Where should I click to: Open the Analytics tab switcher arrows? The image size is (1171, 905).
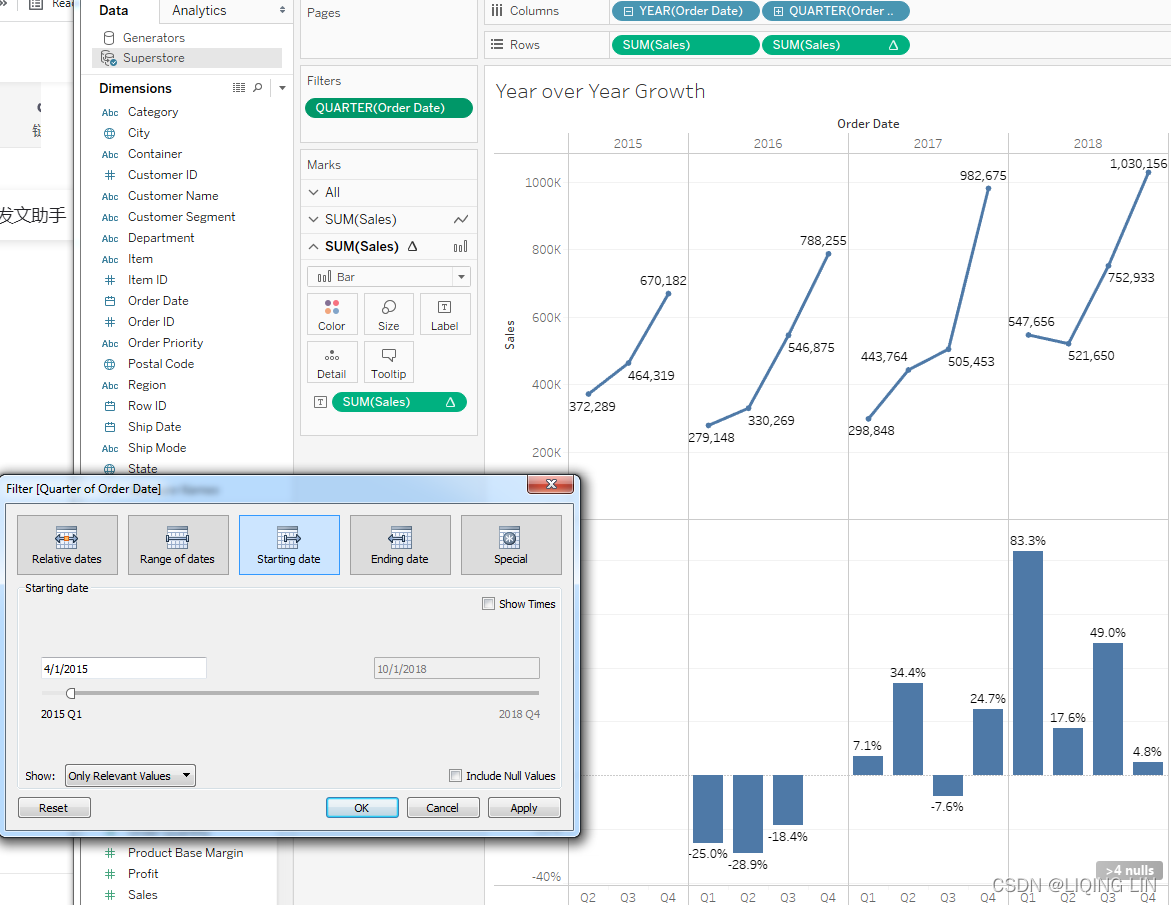click(282, 10)
